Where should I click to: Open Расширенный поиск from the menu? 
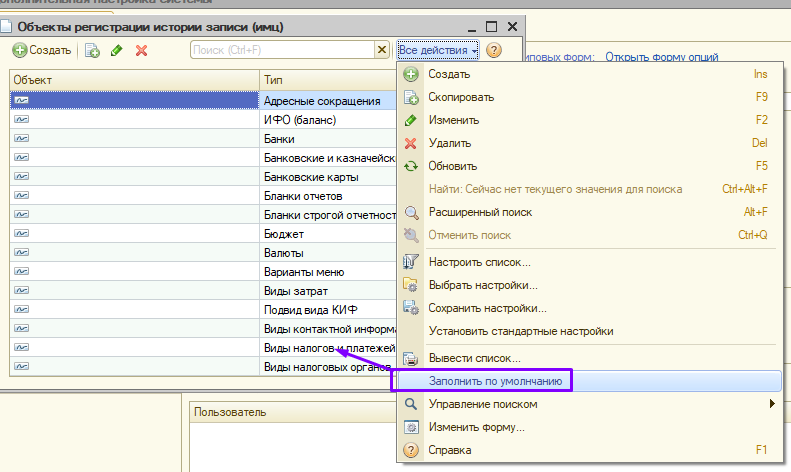[480, 212]
